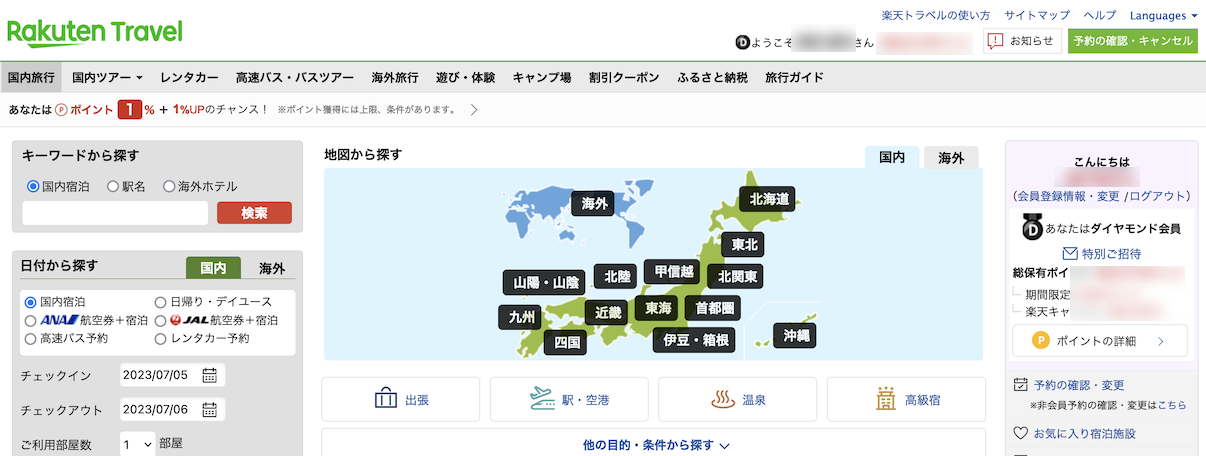
Task: Open 会員登録情報・変更 link
Action: coord(1067,196)
